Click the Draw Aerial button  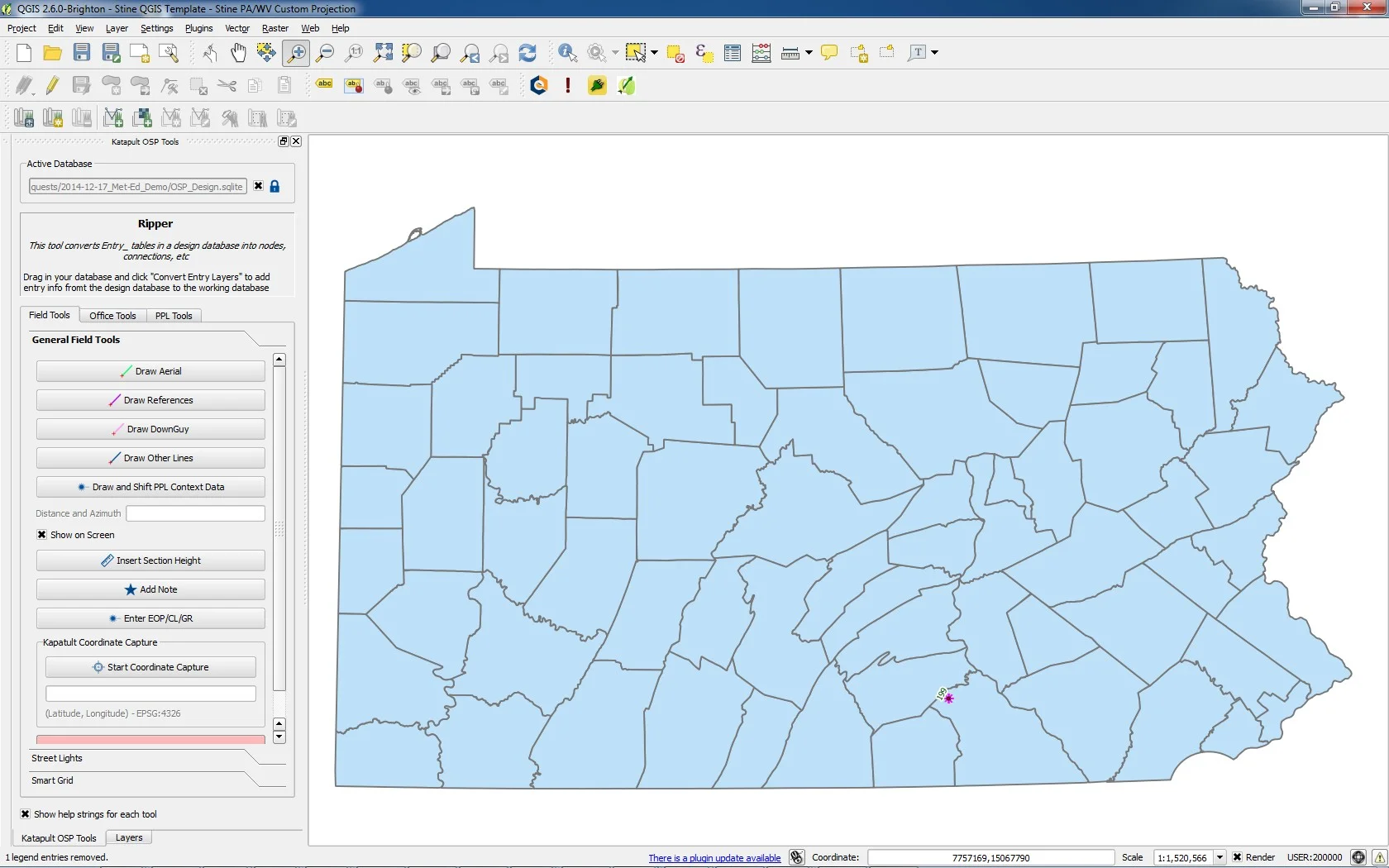(x=150, y=371)
